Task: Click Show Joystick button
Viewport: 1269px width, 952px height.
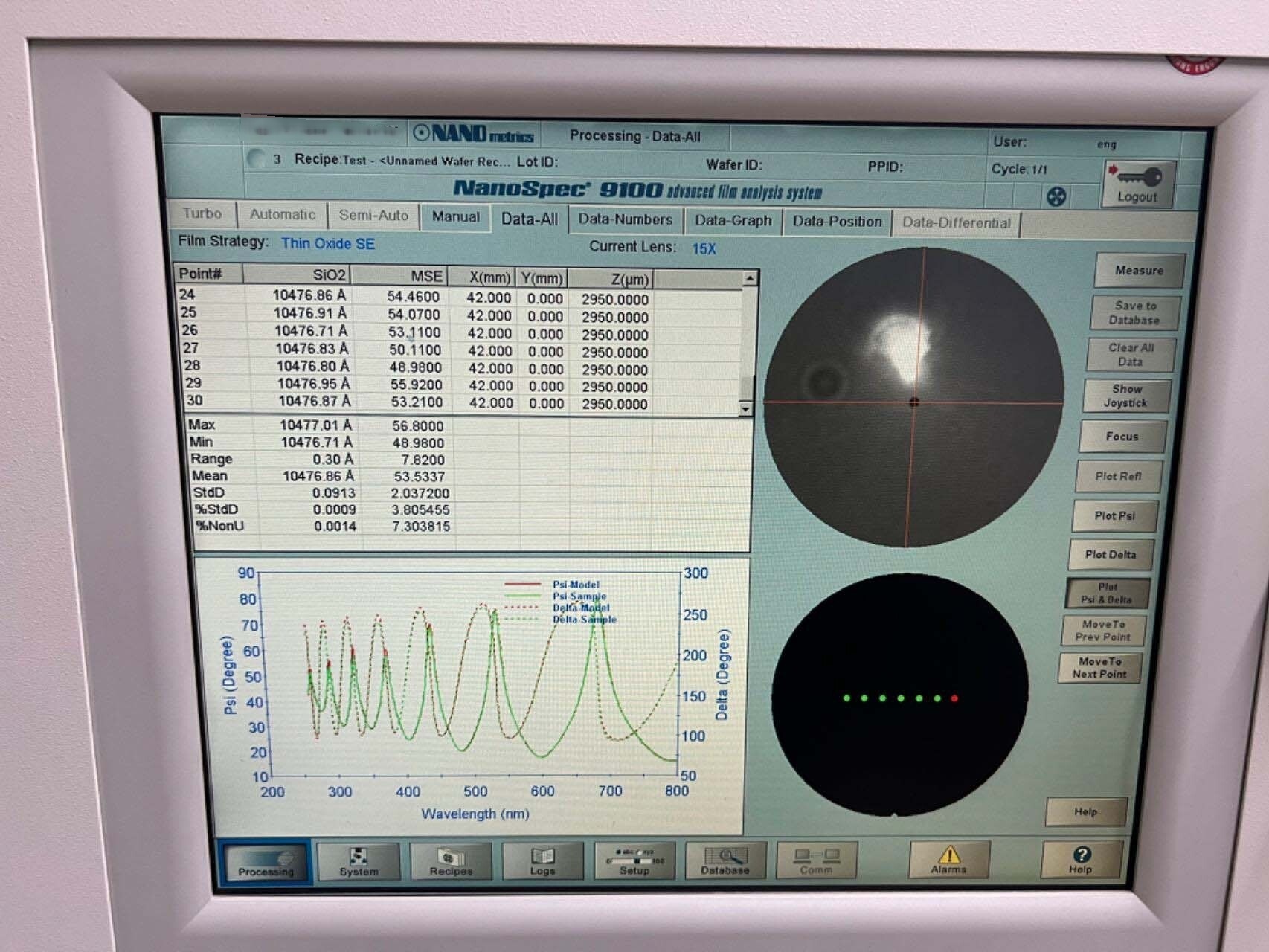Action: coord(1126,396)
